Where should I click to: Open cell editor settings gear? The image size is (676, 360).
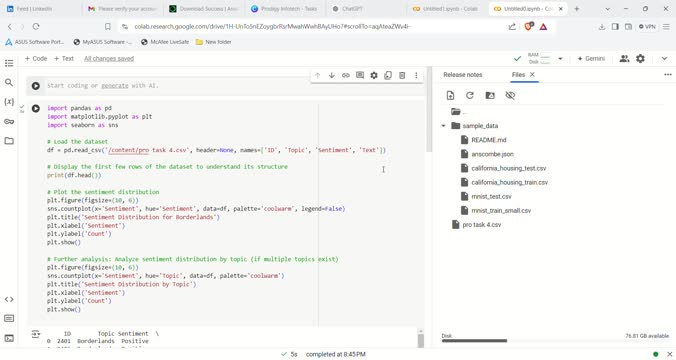point(374,75)
